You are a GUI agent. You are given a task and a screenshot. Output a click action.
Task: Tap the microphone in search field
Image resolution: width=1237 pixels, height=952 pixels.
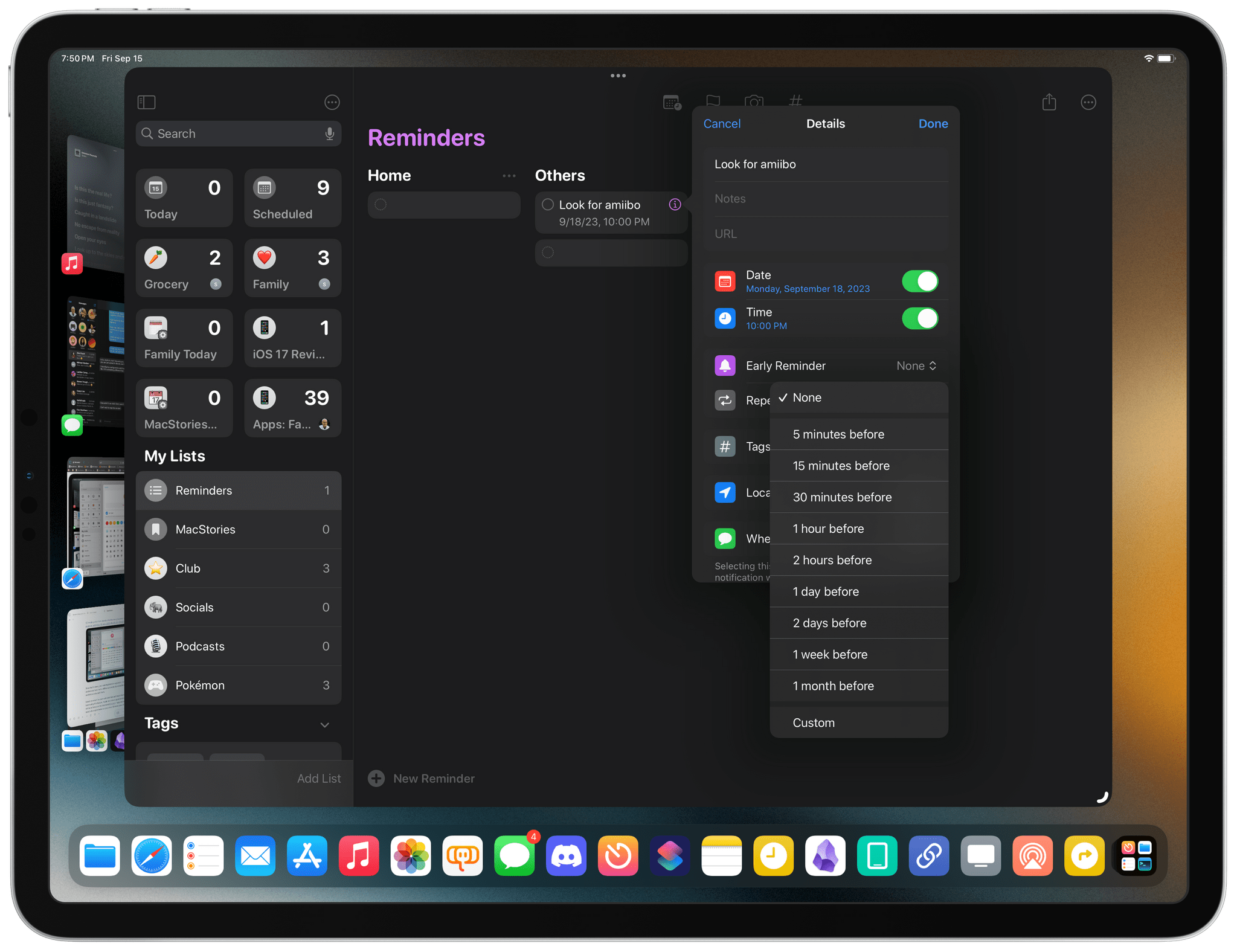(x=329, y=133)
